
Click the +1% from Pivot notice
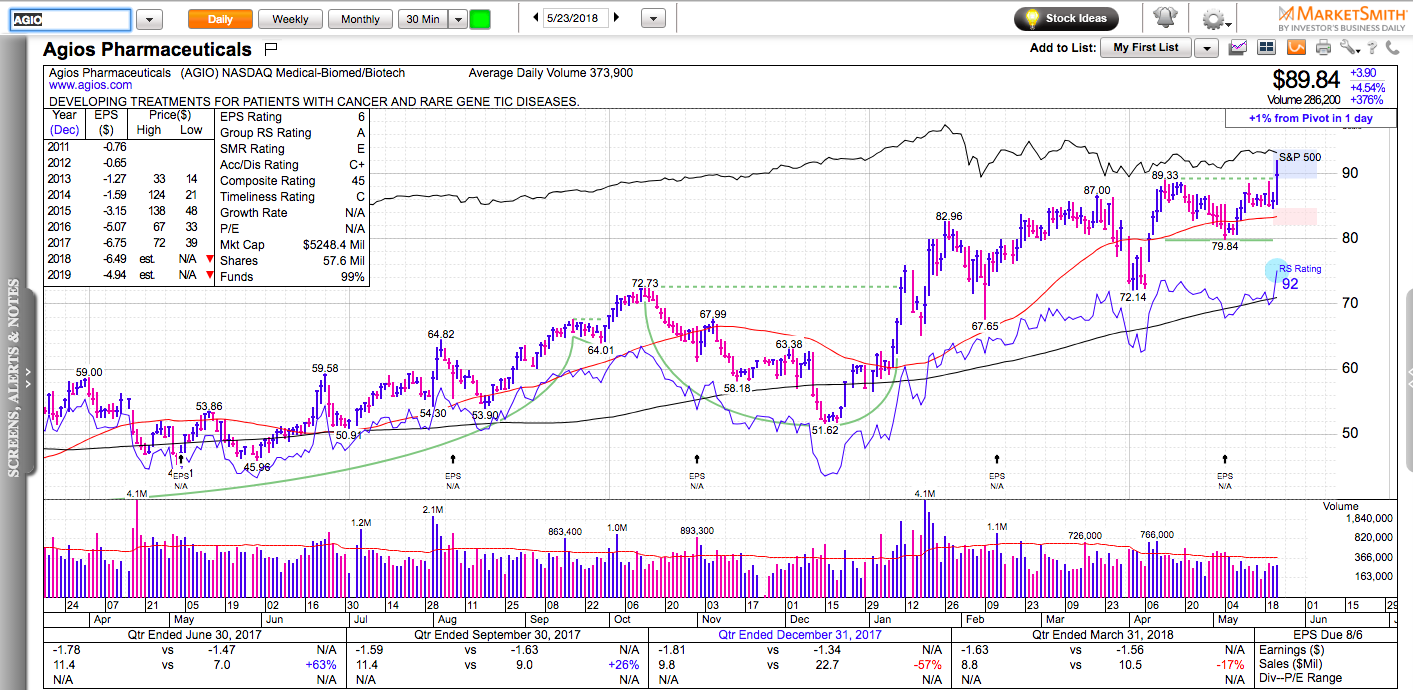pos(1310,118)
